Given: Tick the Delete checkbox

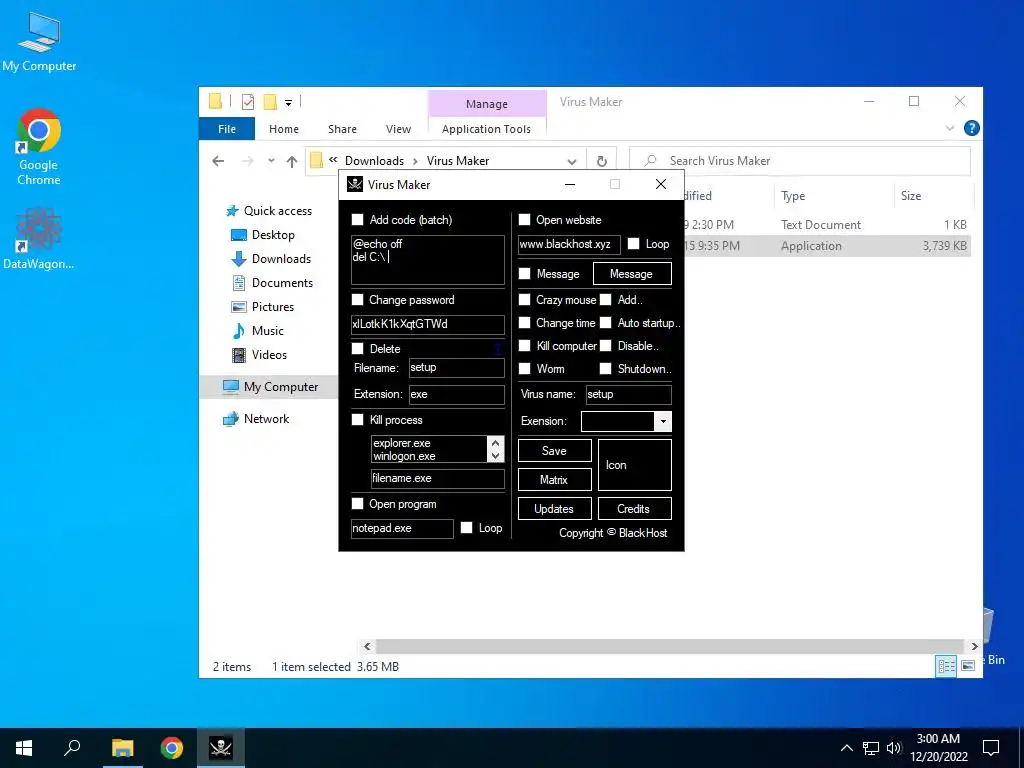Looking at the screenshot, I should pos(357,348).
